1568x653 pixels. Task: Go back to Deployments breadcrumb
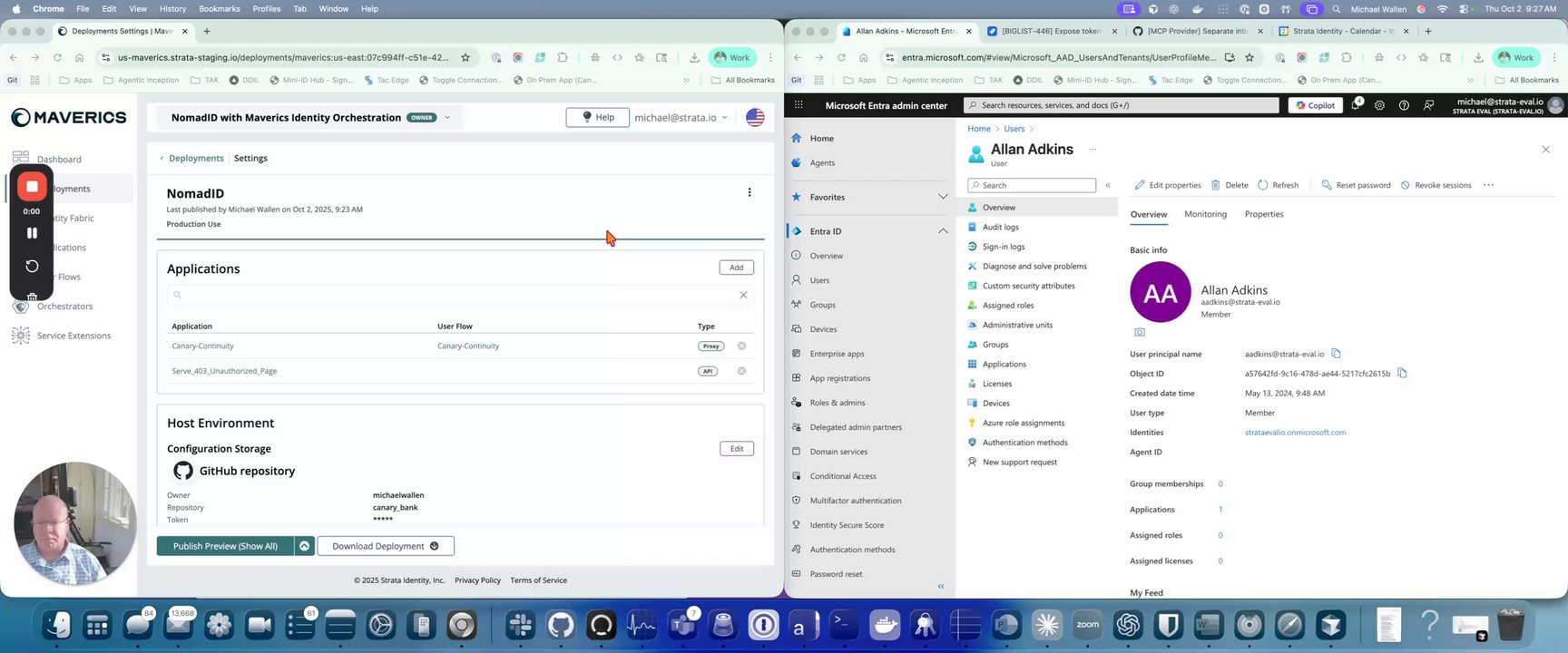[196, 158]
